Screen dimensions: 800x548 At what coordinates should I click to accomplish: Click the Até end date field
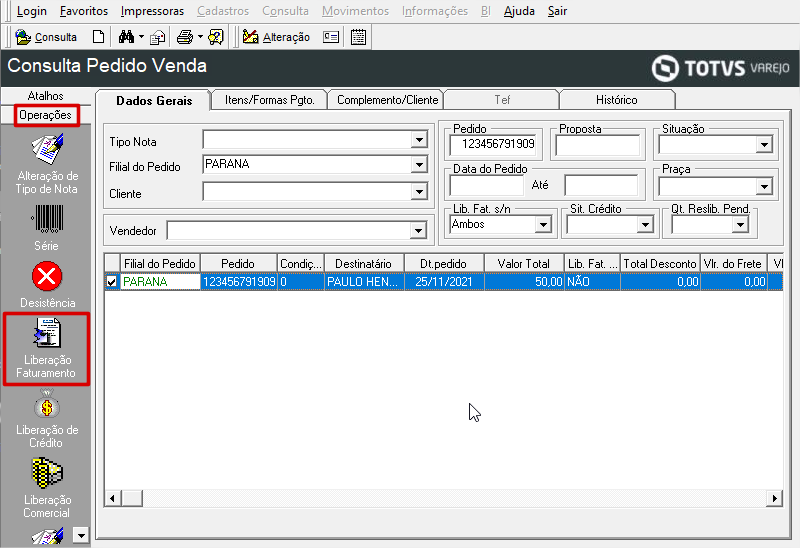pos(601,186)
